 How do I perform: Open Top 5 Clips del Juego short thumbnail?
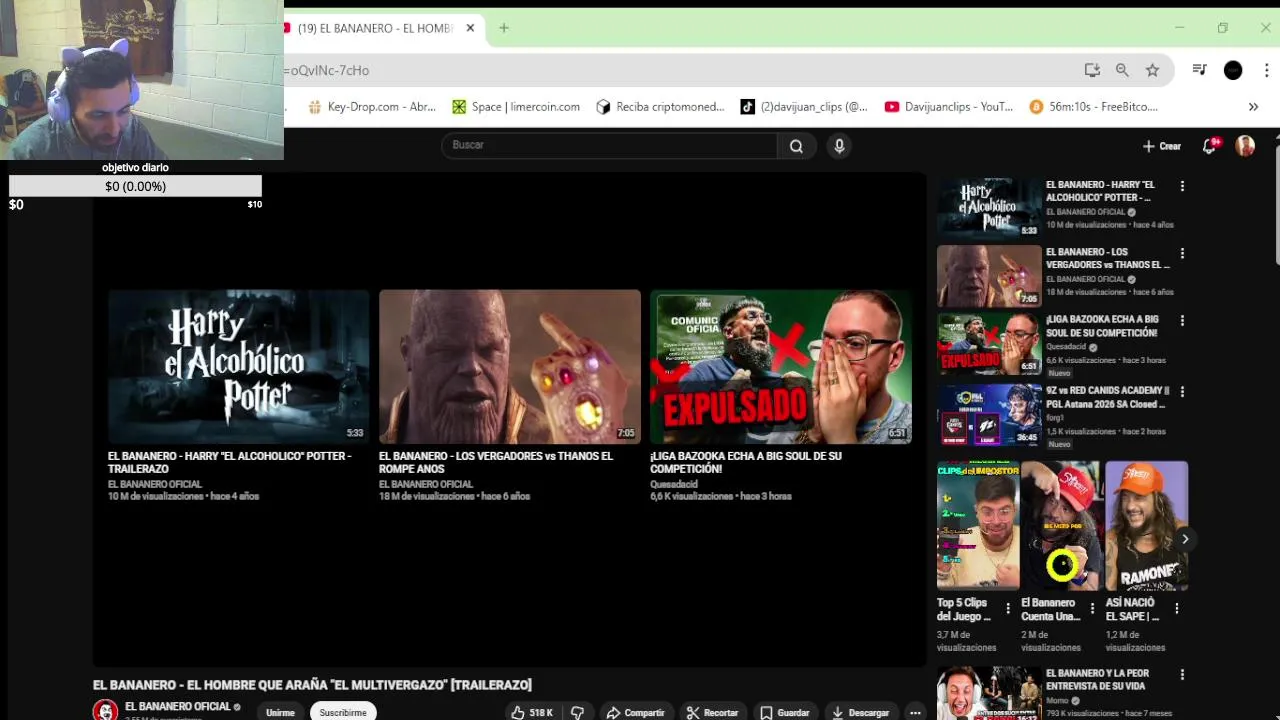click(x=978, y=525)
